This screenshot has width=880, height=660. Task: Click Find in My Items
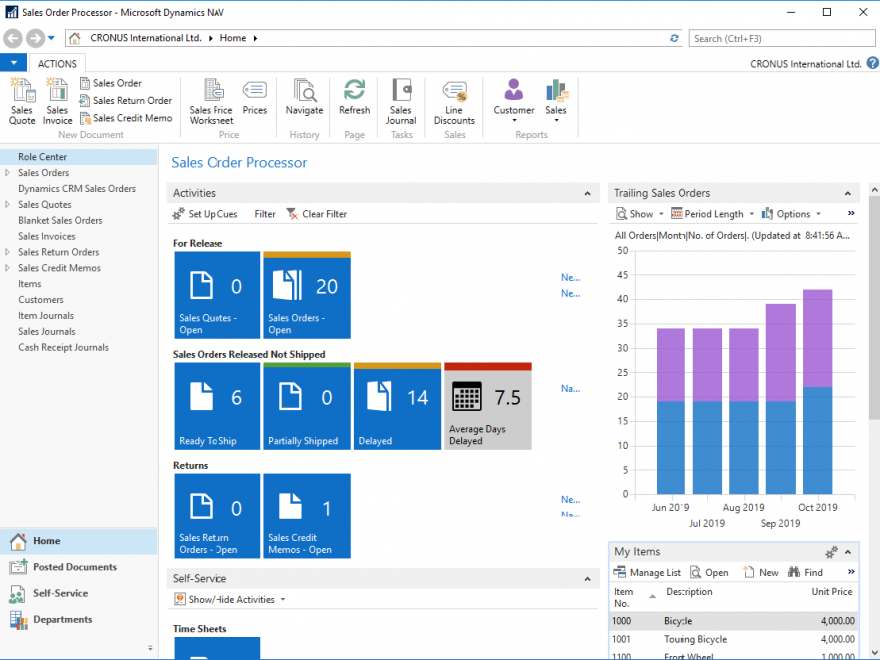[x=805, y=572]
